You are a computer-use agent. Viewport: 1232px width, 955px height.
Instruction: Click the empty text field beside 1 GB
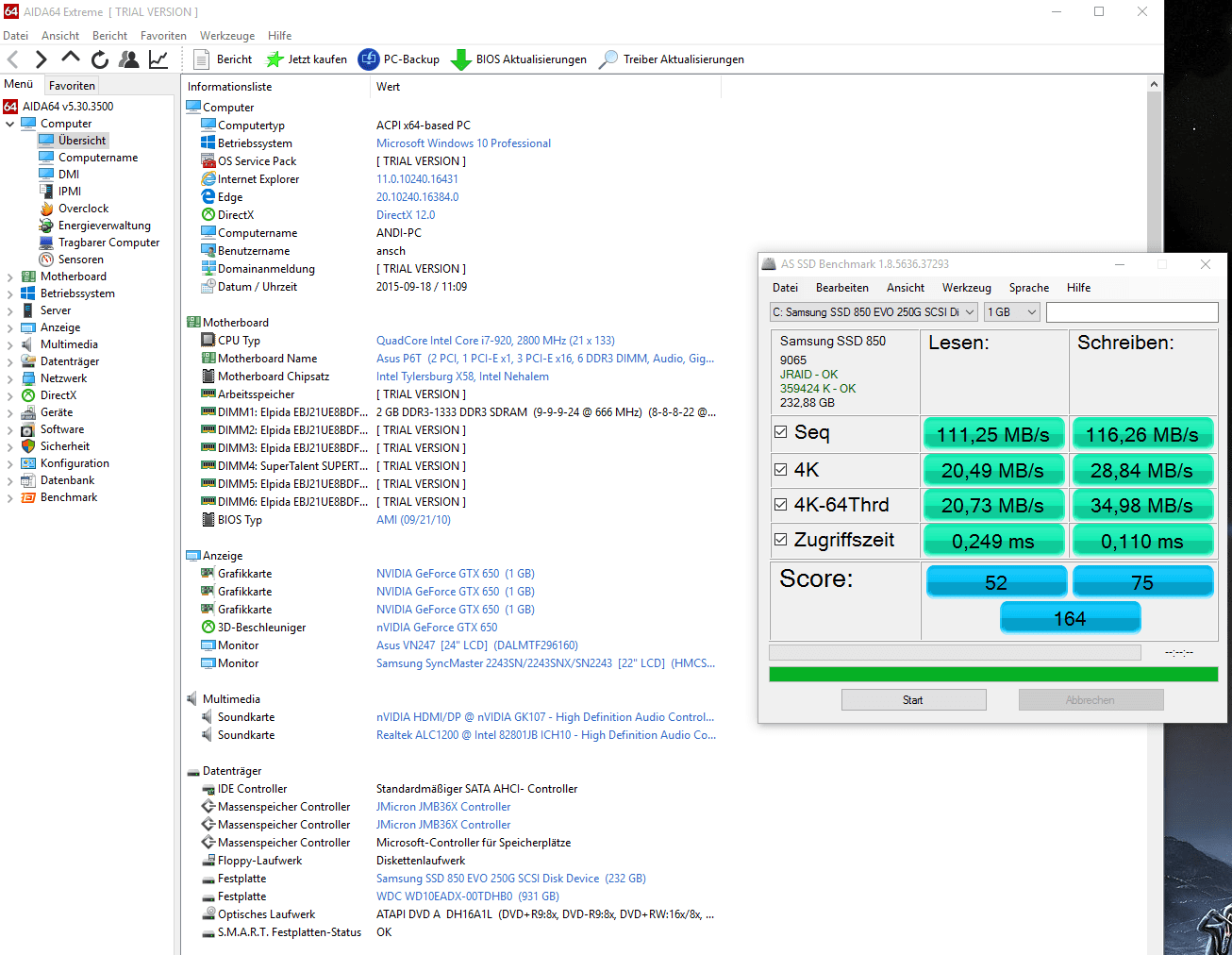(x=1132, y=312)
